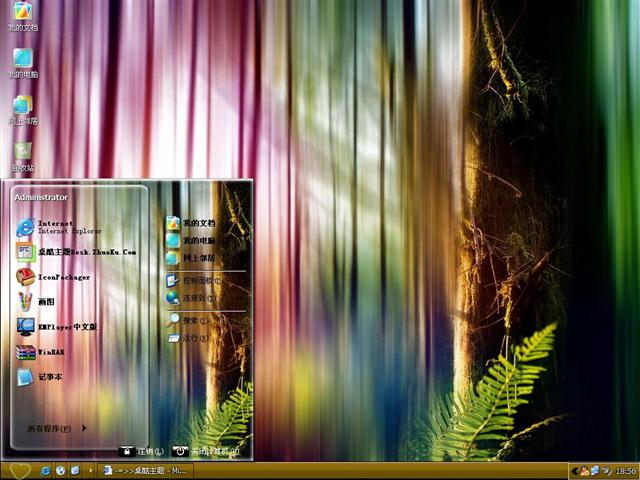
Task: Open 桌酷主题 Desk.ZhuoKu.Com in Start menu
Action: pyautogui.click(x=76, y=252)
